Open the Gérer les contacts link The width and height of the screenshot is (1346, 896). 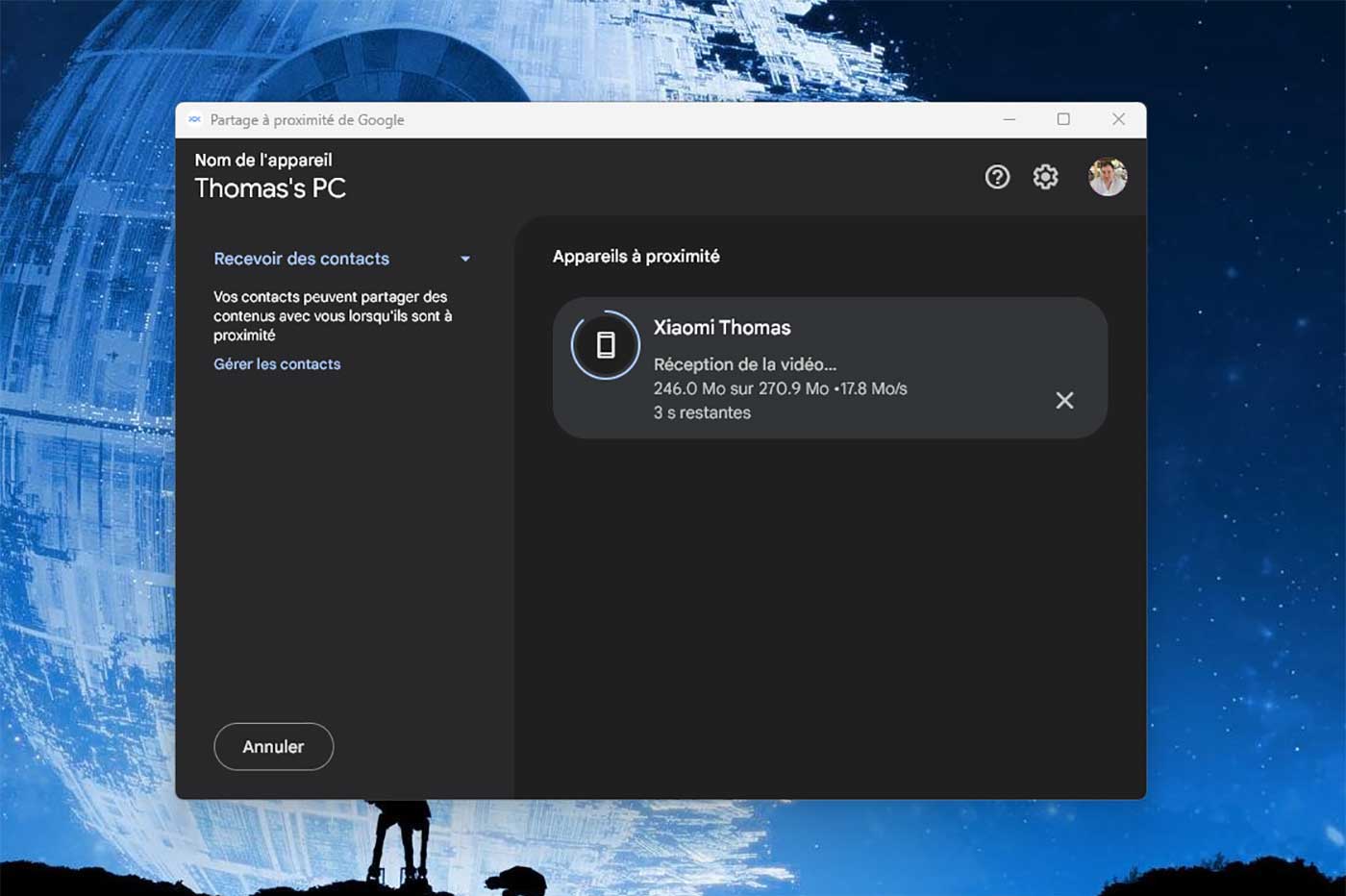(277, 364)
